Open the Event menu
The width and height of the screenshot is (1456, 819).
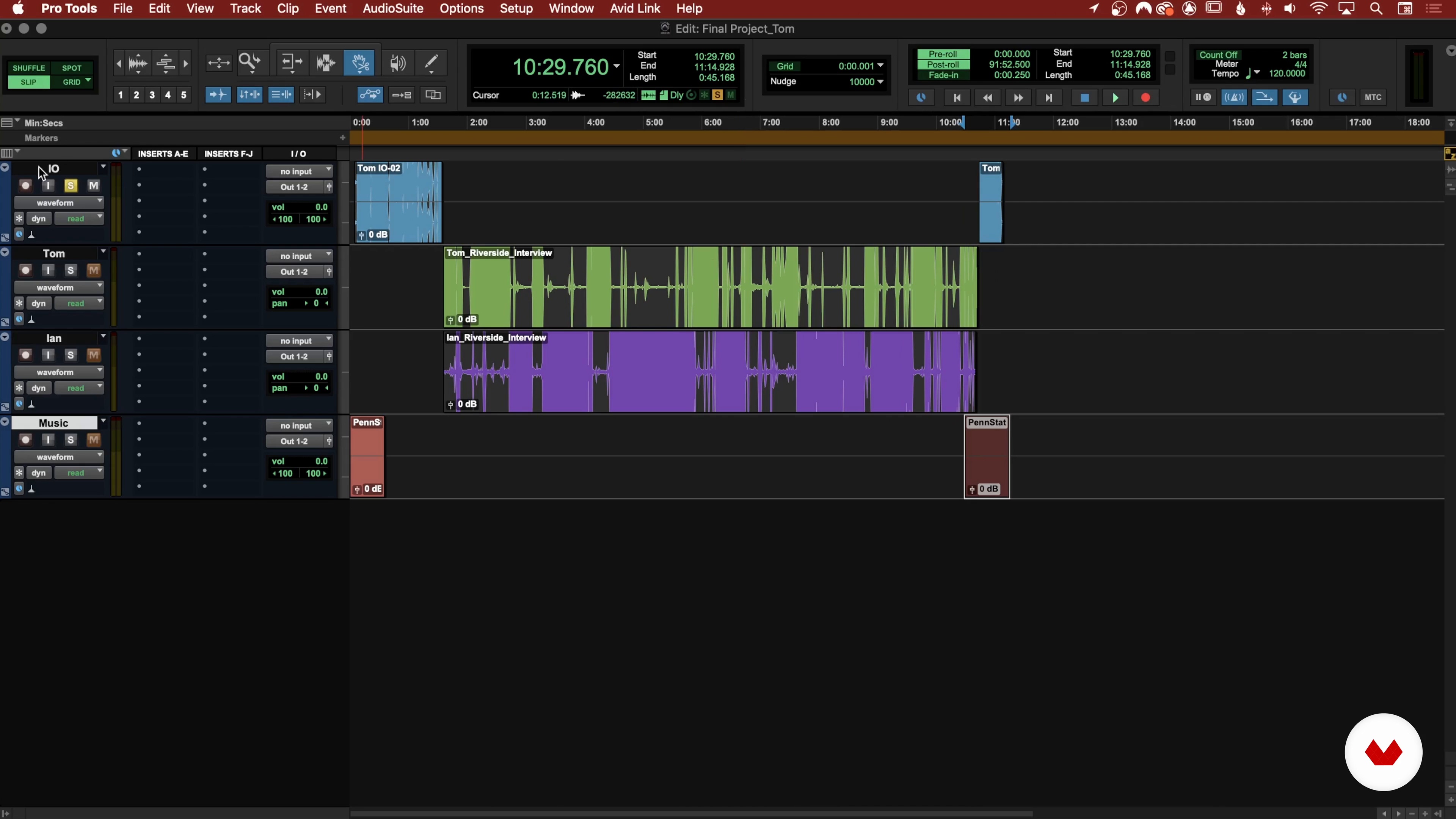coord(331,8)
